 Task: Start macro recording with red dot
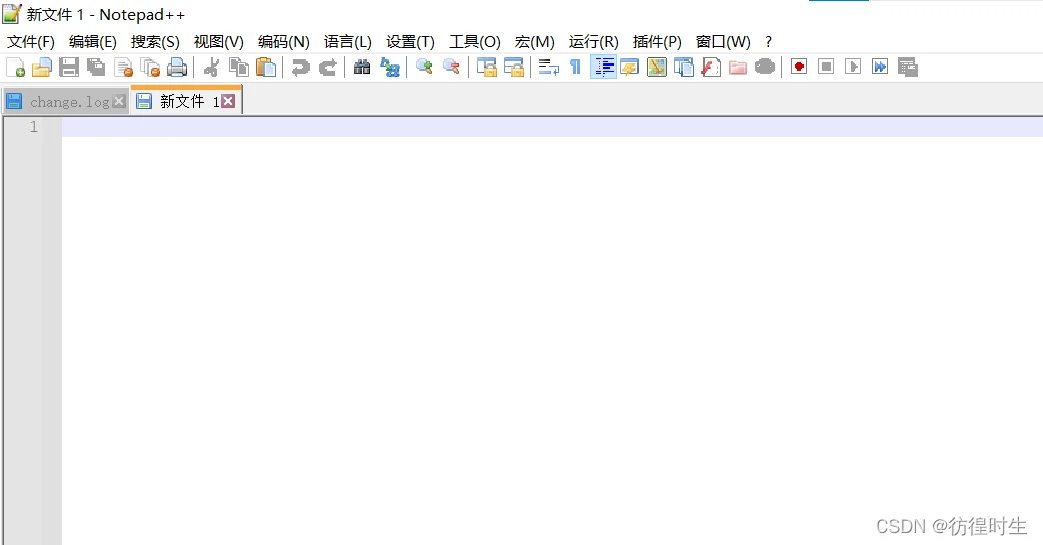pyautogui.click(x=799, y=67)
